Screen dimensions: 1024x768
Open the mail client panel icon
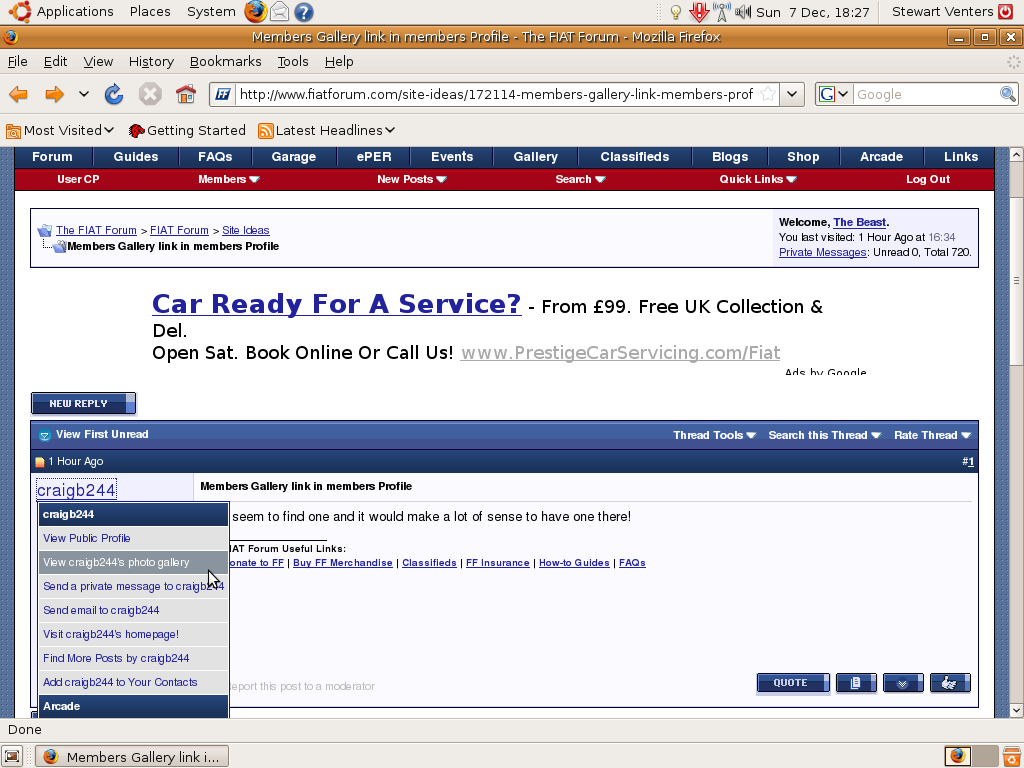[x=280, y=12]
